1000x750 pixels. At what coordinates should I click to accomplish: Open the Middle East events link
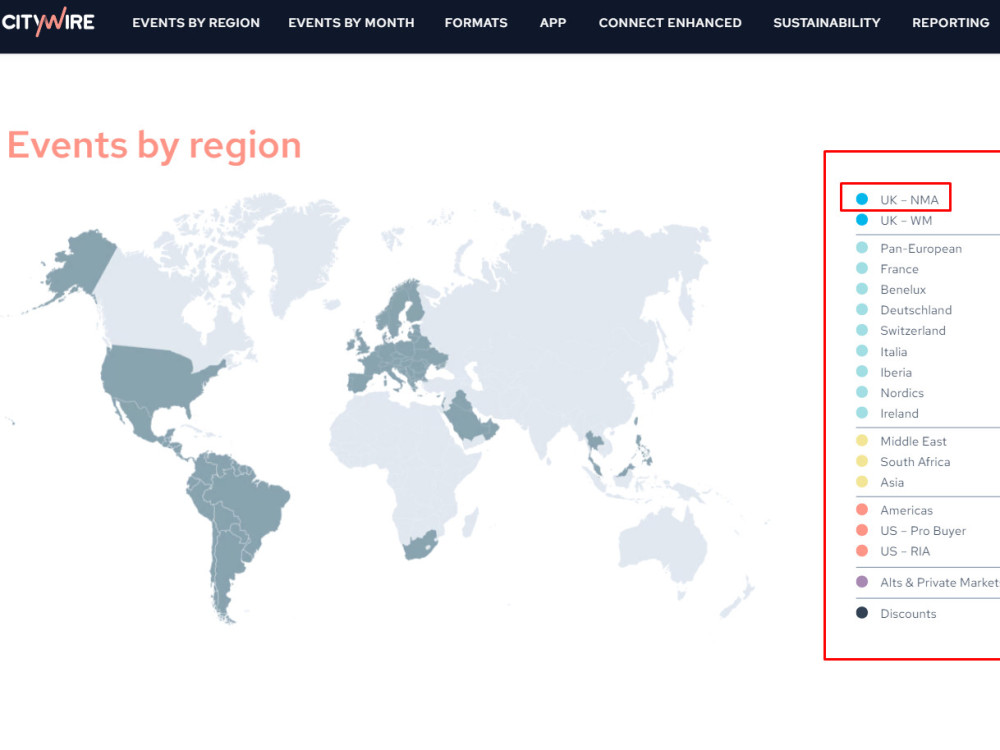point(913,441)
